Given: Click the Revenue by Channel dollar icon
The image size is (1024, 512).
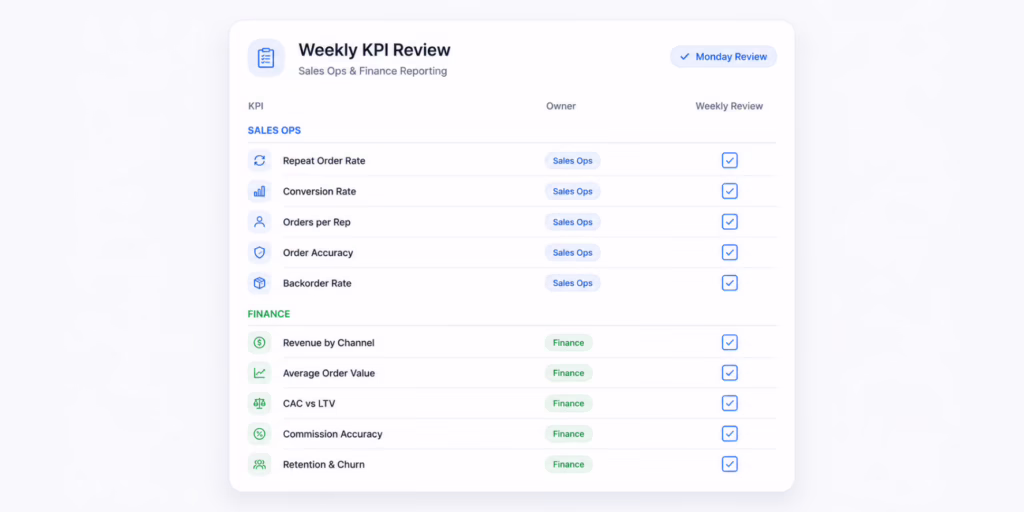Looking at the screenshot, I should click(x=259, y=342).
